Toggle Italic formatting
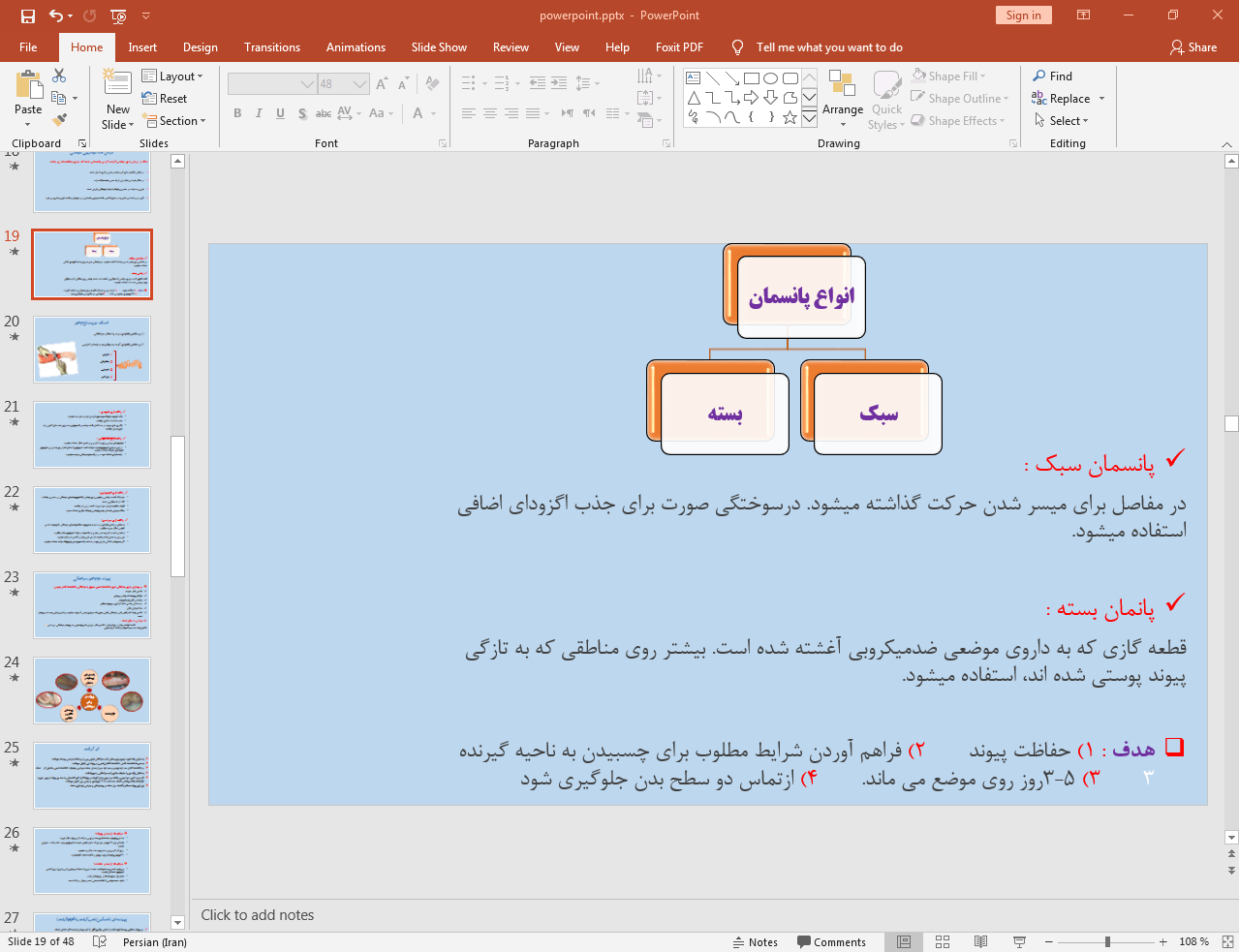This screenshot has width=1239, height=952. 259,113
